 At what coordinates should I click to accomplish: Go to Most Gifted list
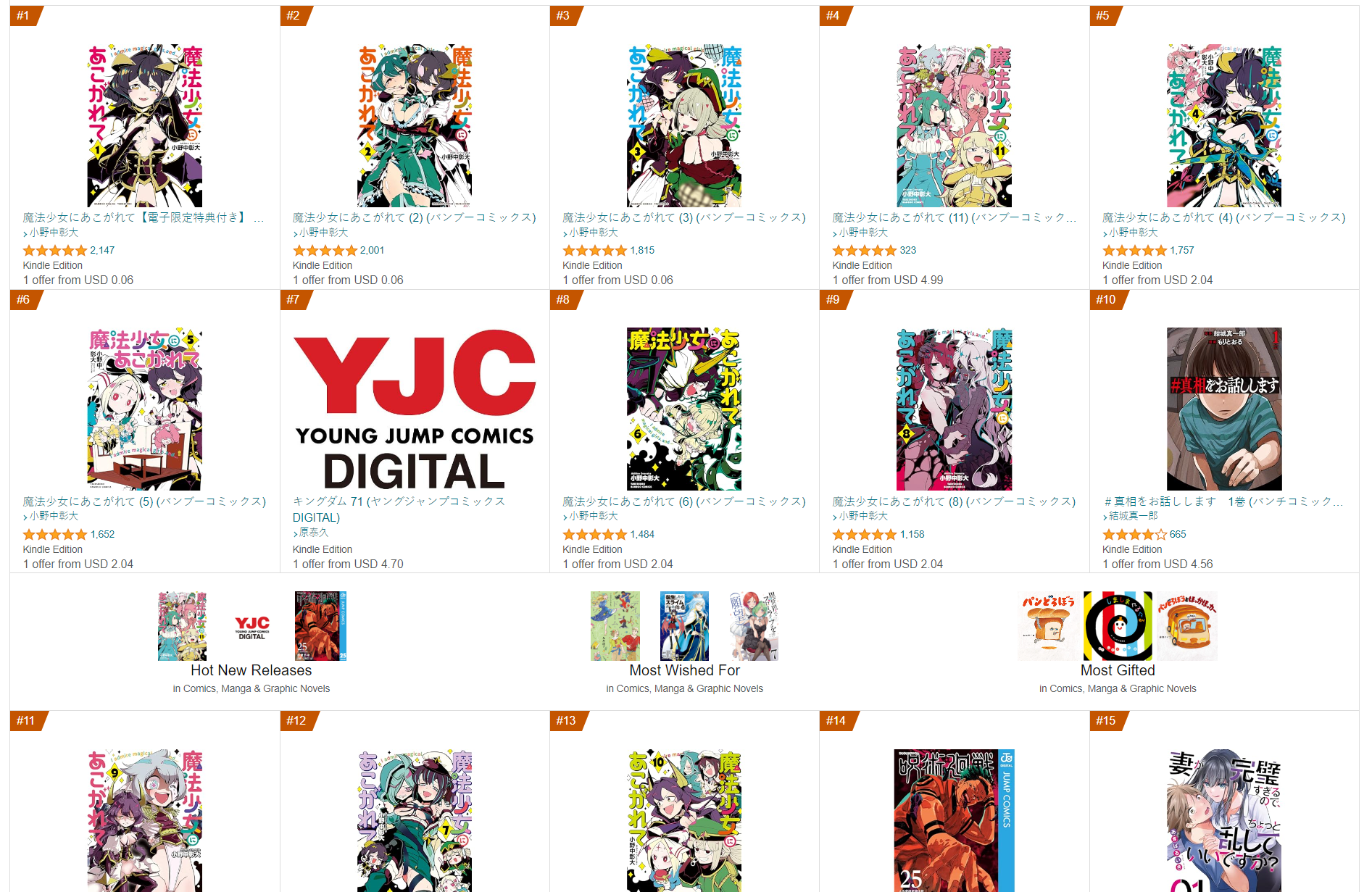[x=1118, y=670]
